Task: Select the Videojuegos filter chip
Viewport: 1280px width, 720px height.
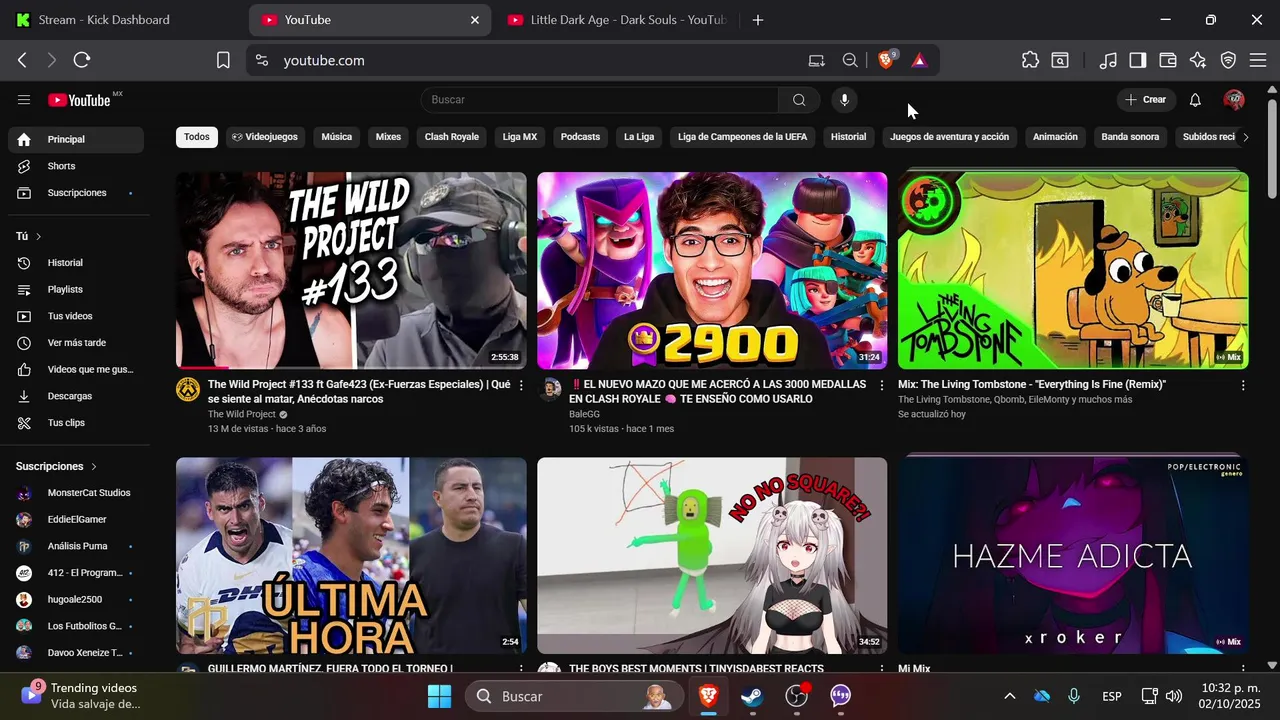Action: [x=265, y=137]
